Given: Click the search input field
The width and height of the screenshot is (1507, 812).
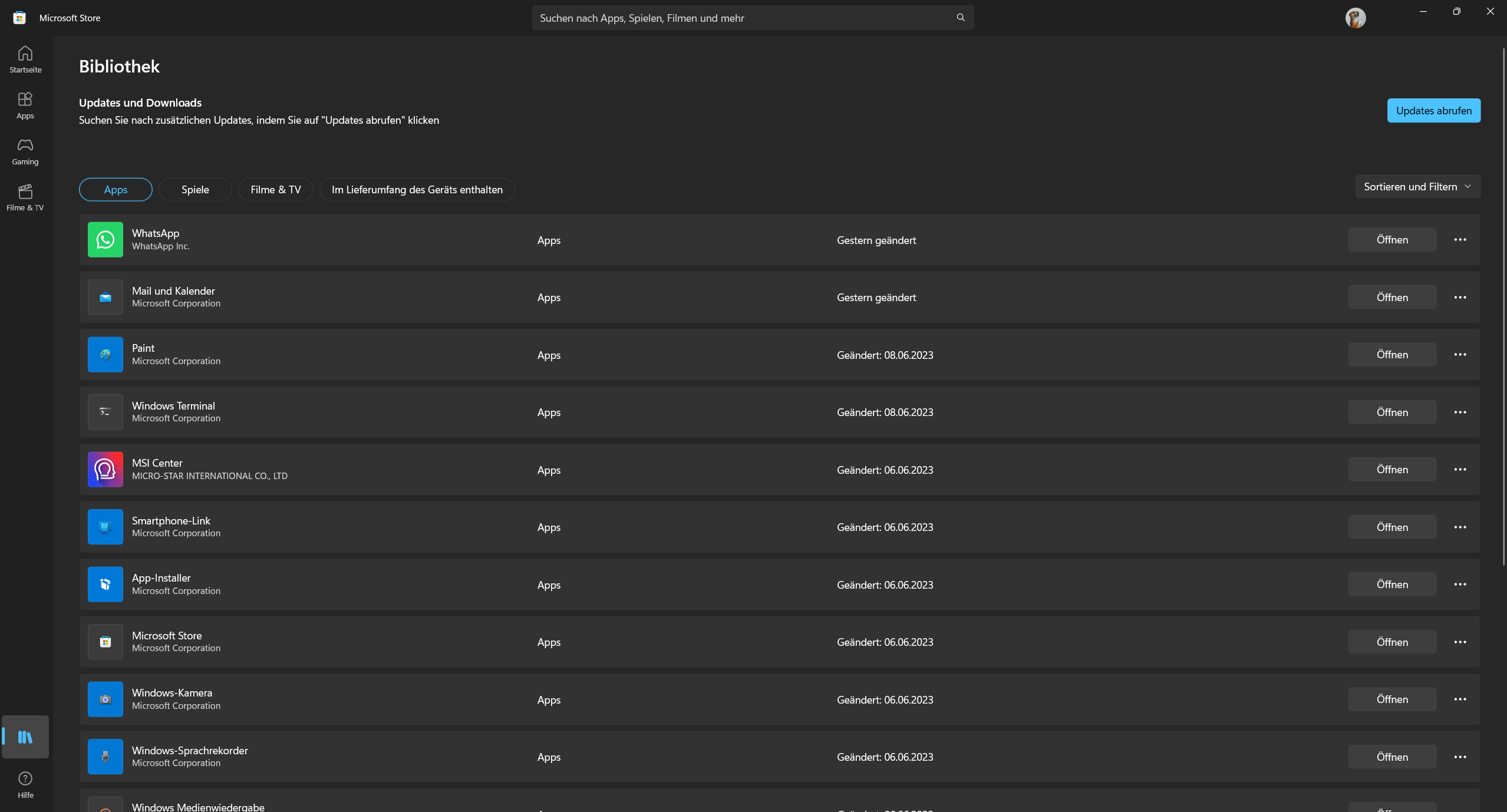Looking at the screenshot, I should [743, 18].
